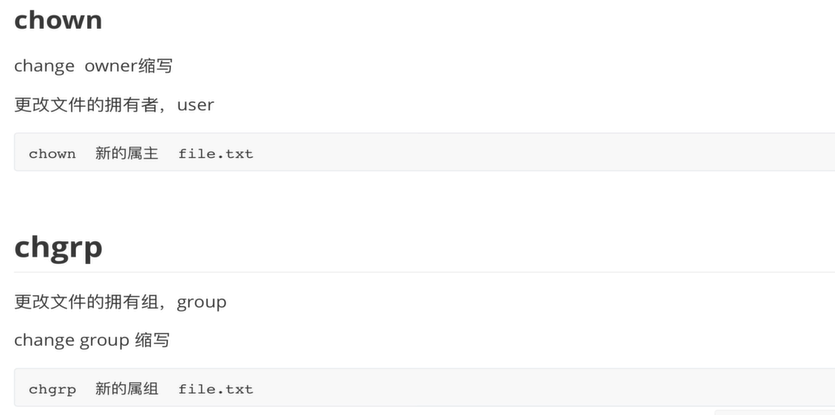The width and height of the screenshot is (835, 415).
Task: Click file.txt in the chgrp code block
Action: [x=216, y=389]
